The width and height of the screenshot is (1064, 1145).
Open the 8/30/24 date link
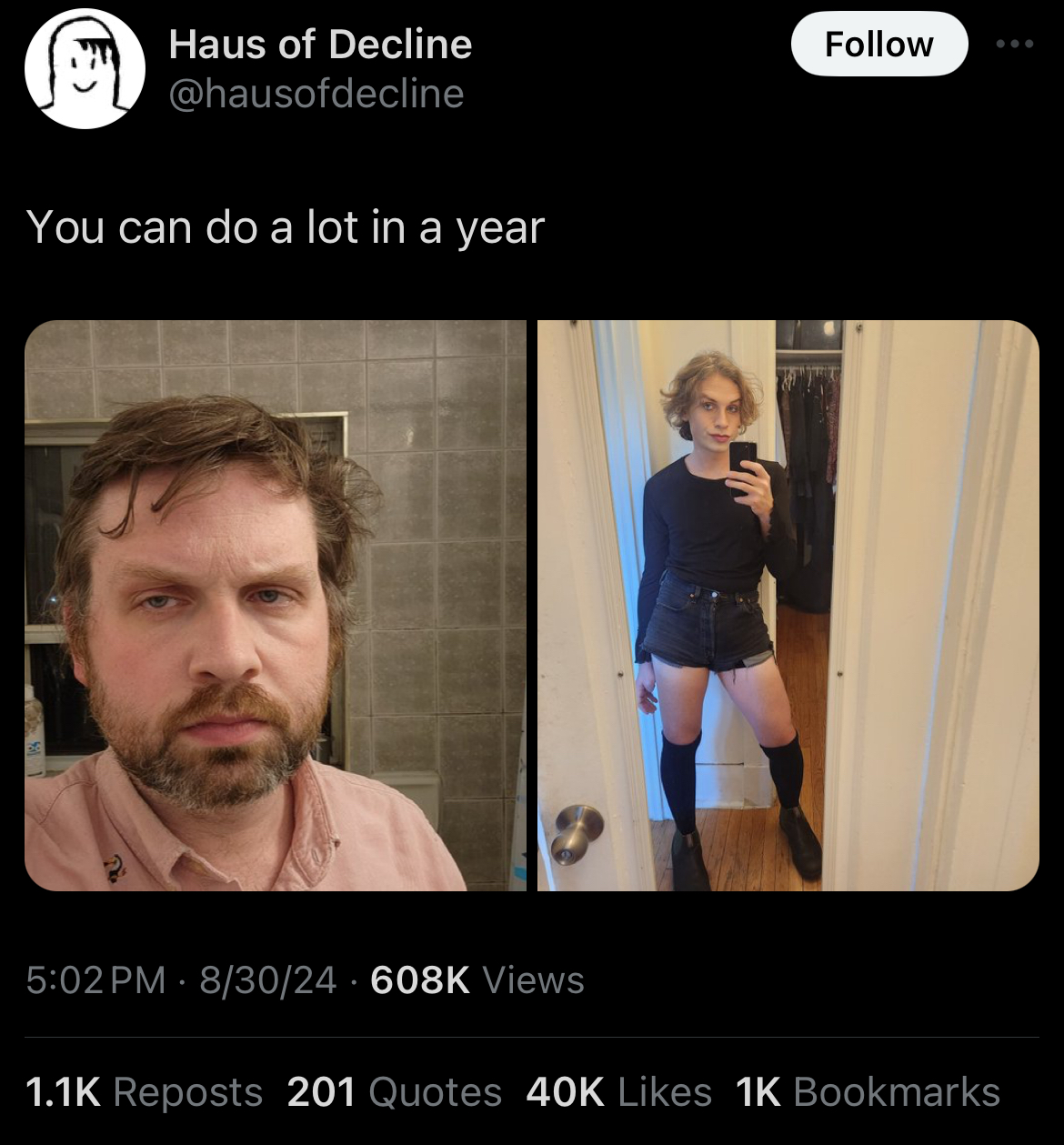tap(267, 979)
